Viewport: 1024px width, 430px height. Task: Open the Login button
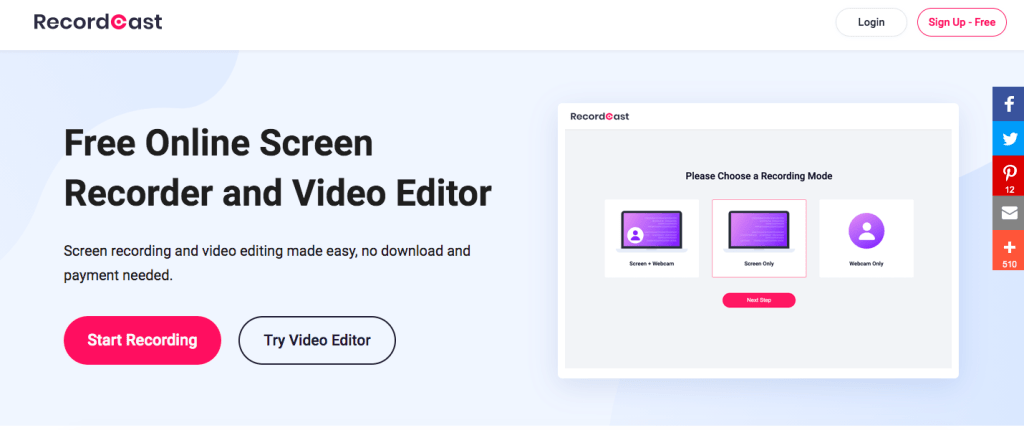(871, 22)
